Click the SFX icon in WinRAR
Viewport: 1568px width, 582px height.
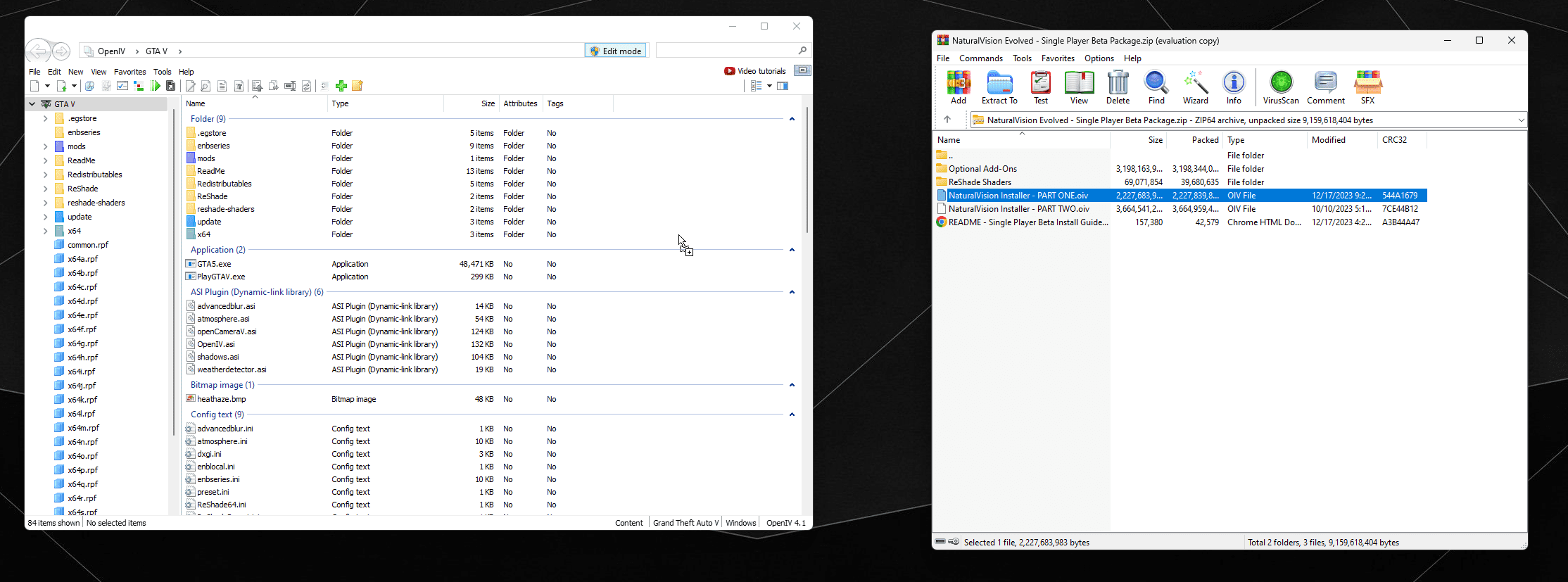(x=1367, y=84)
